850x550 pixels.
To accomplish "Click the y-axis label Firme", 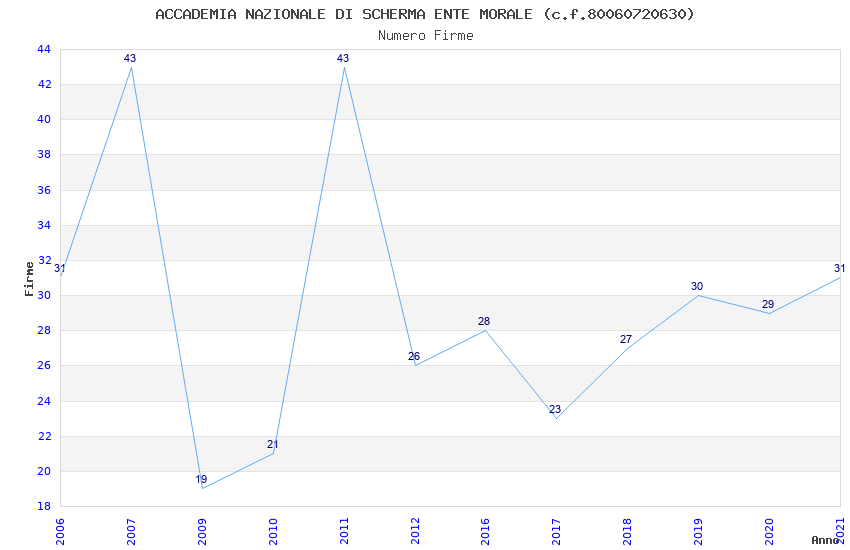I will point(29,279).
